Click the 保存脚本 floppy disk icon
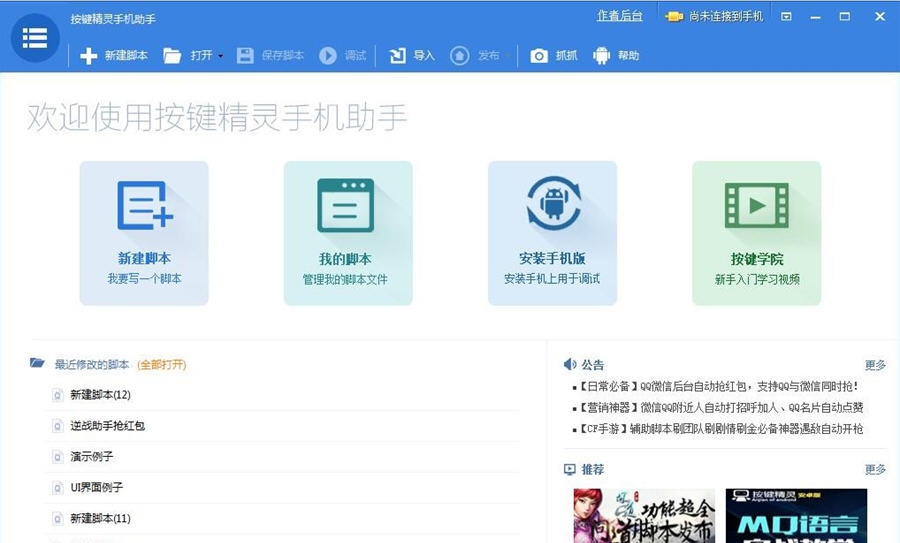The height and width of the screenshot is (543, 900). pos(245,56)
